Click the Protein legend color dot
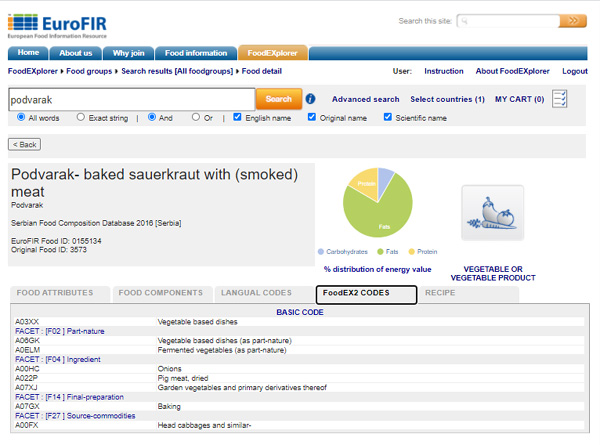This screenshot has width=600, height=445. 411,251
